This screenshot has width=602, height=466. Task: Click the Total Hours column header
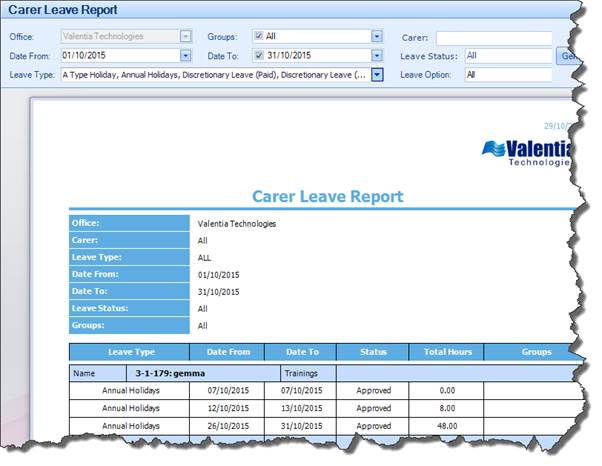(447, 352)
